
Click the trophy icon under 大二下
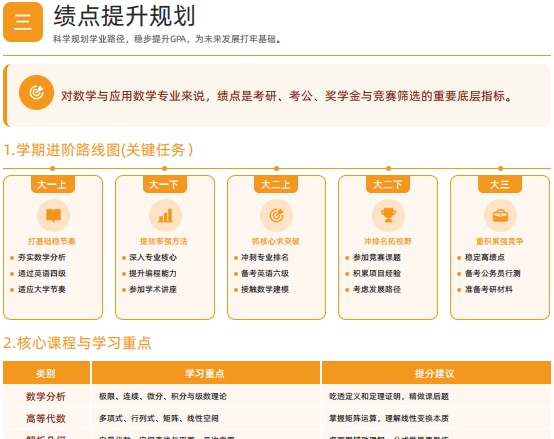[388, 215]
